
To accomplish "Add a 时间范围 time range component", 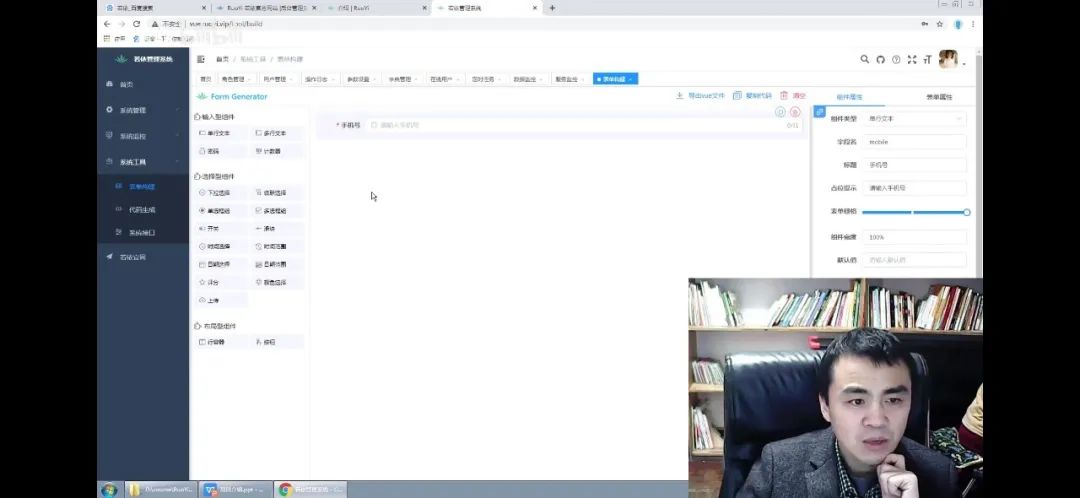I will pyautogui.click(x=276, y=246).
